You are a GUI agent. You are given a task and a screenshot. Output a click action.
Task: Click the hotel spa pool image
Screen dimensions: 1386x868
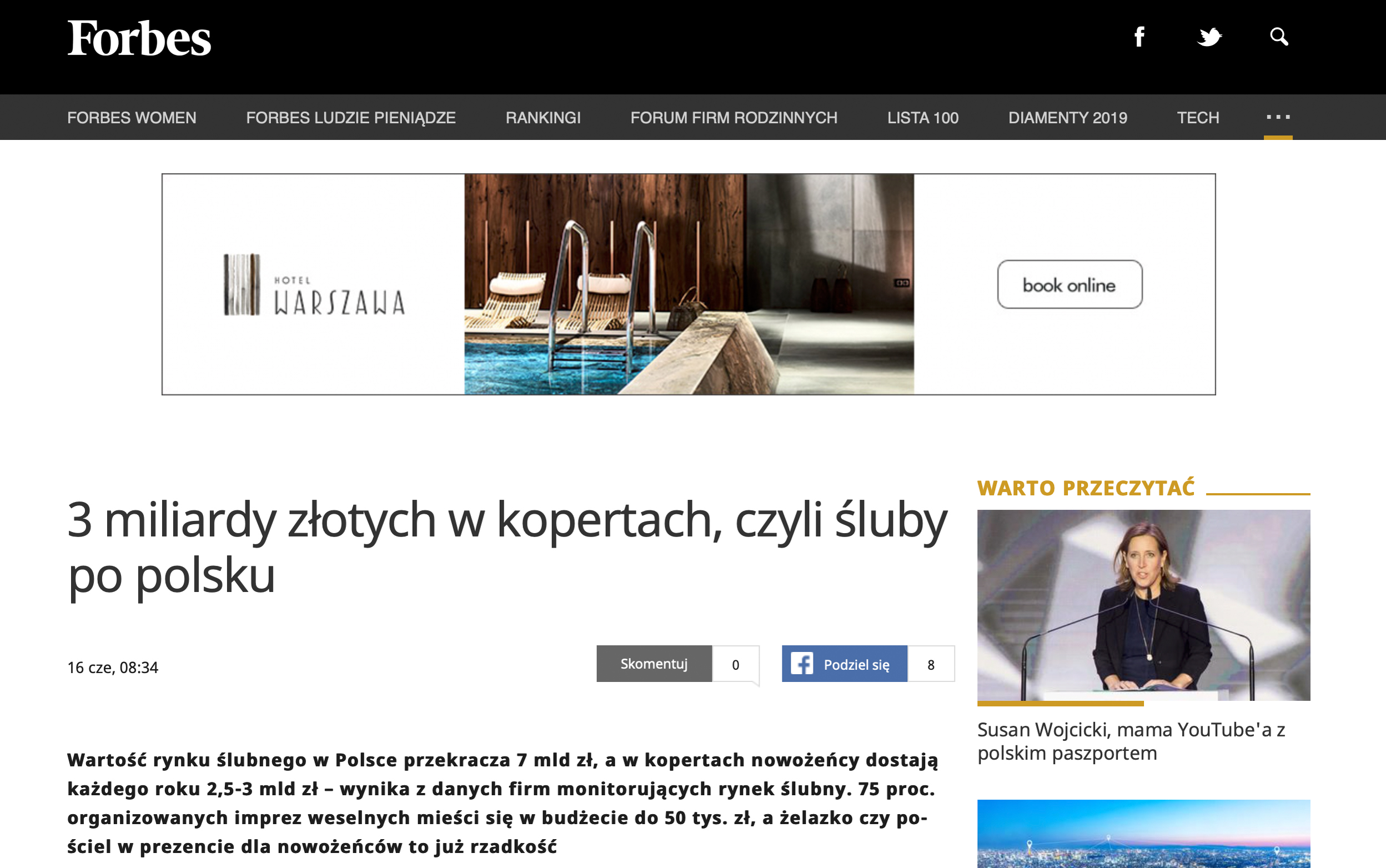click(x=689, y=284)
